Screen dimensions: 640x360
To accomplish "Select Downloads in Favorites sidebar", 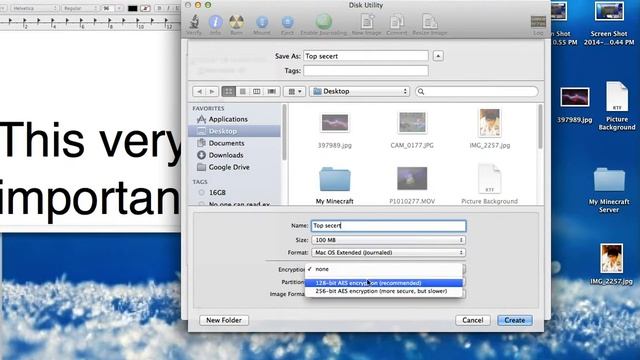I will point(234,155).
